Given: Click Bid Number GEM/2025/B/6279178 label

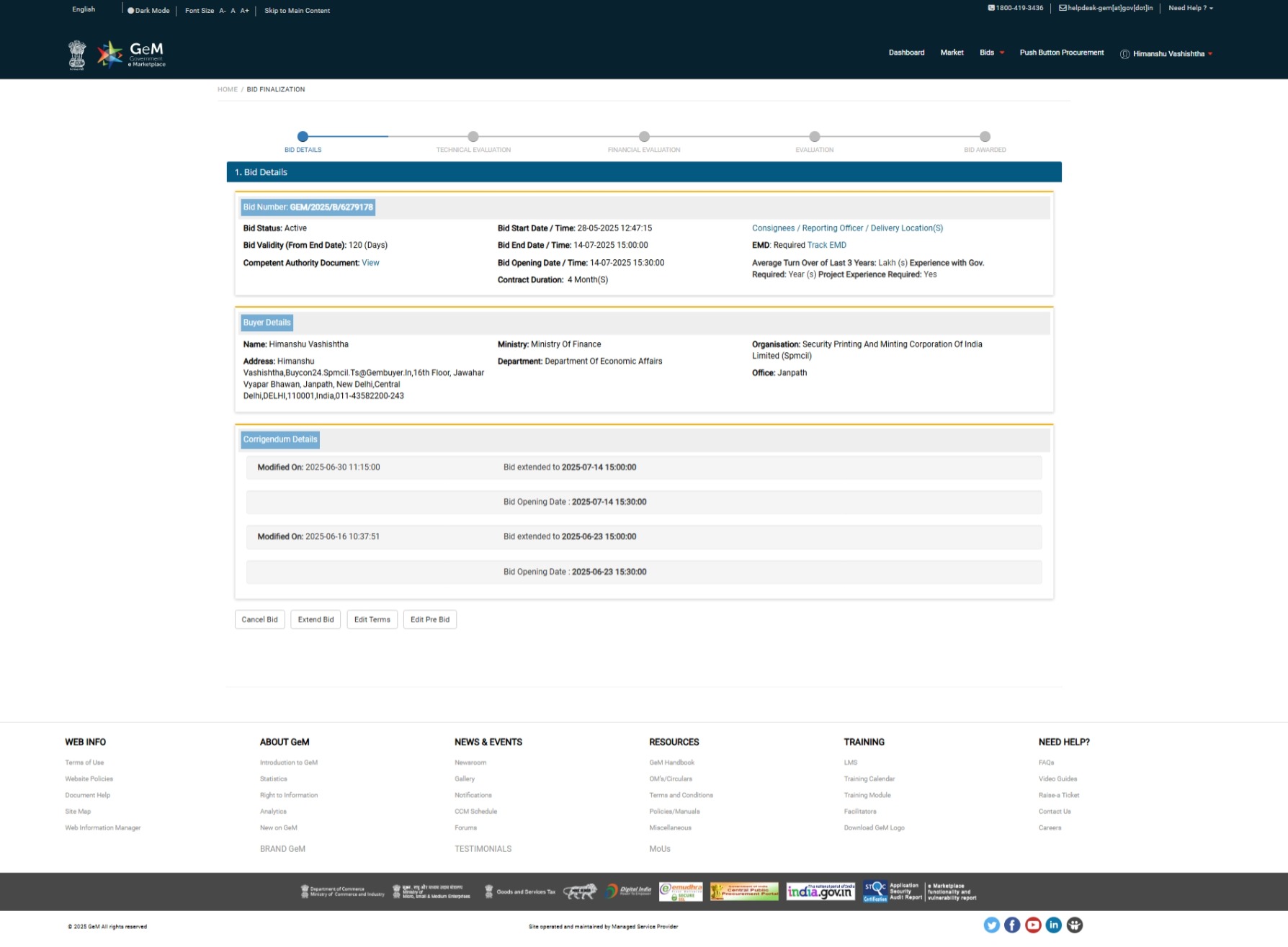Looking at the screenshot, I should click(308, 207).
